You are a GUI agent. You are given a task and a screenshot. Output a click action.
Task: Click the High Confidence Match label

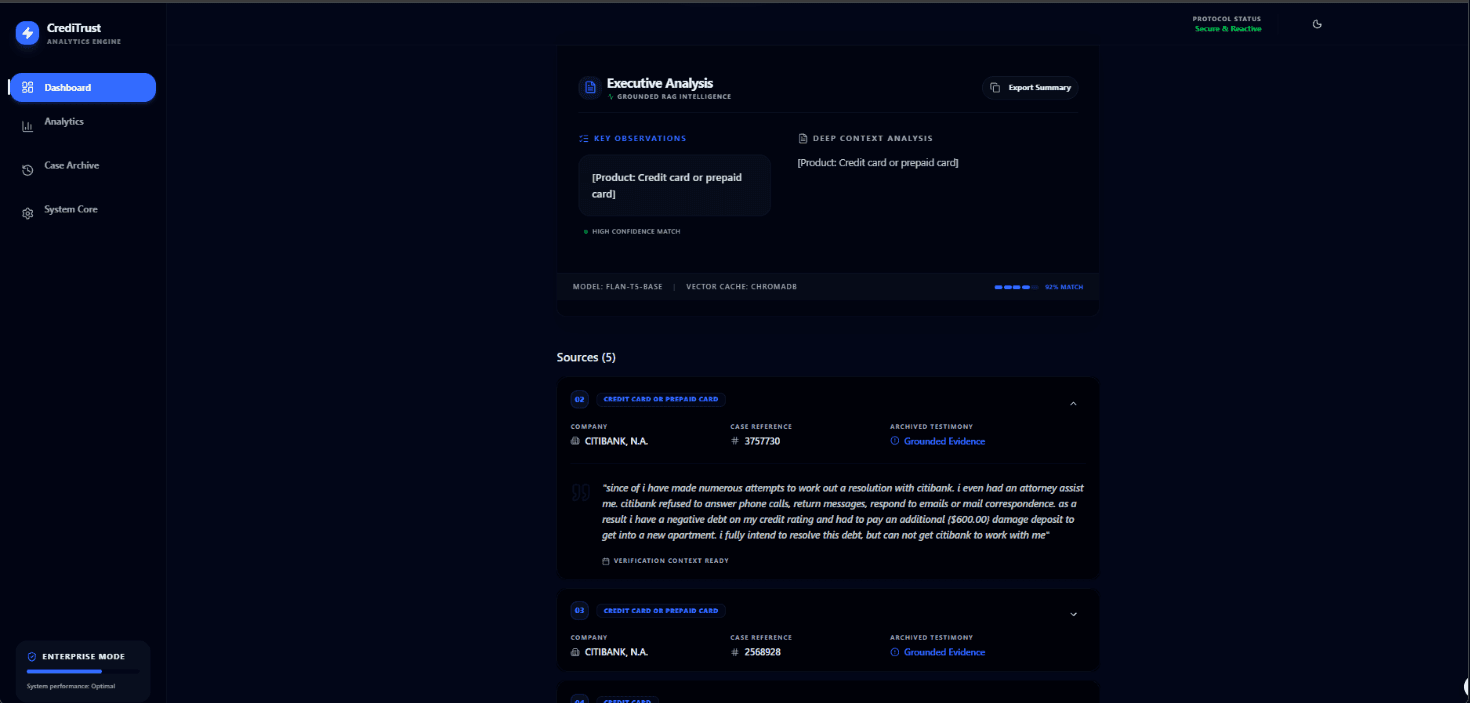click(636, 231)
